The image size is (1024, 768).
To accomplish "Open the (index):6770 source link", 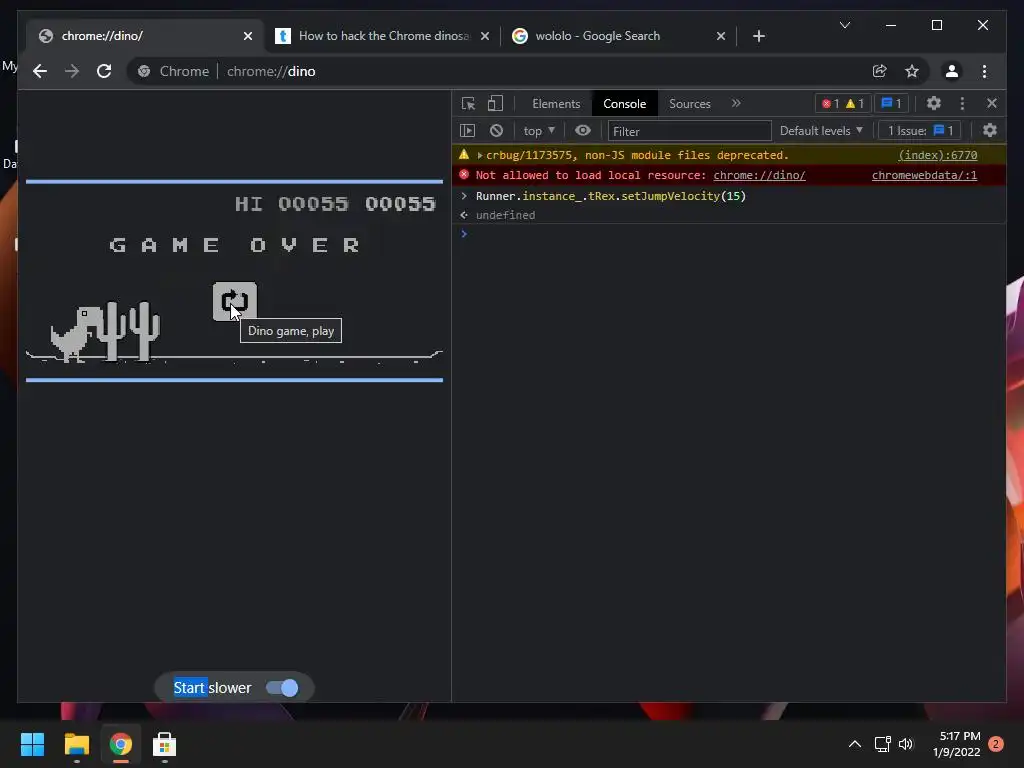I will tap(938, 155).
